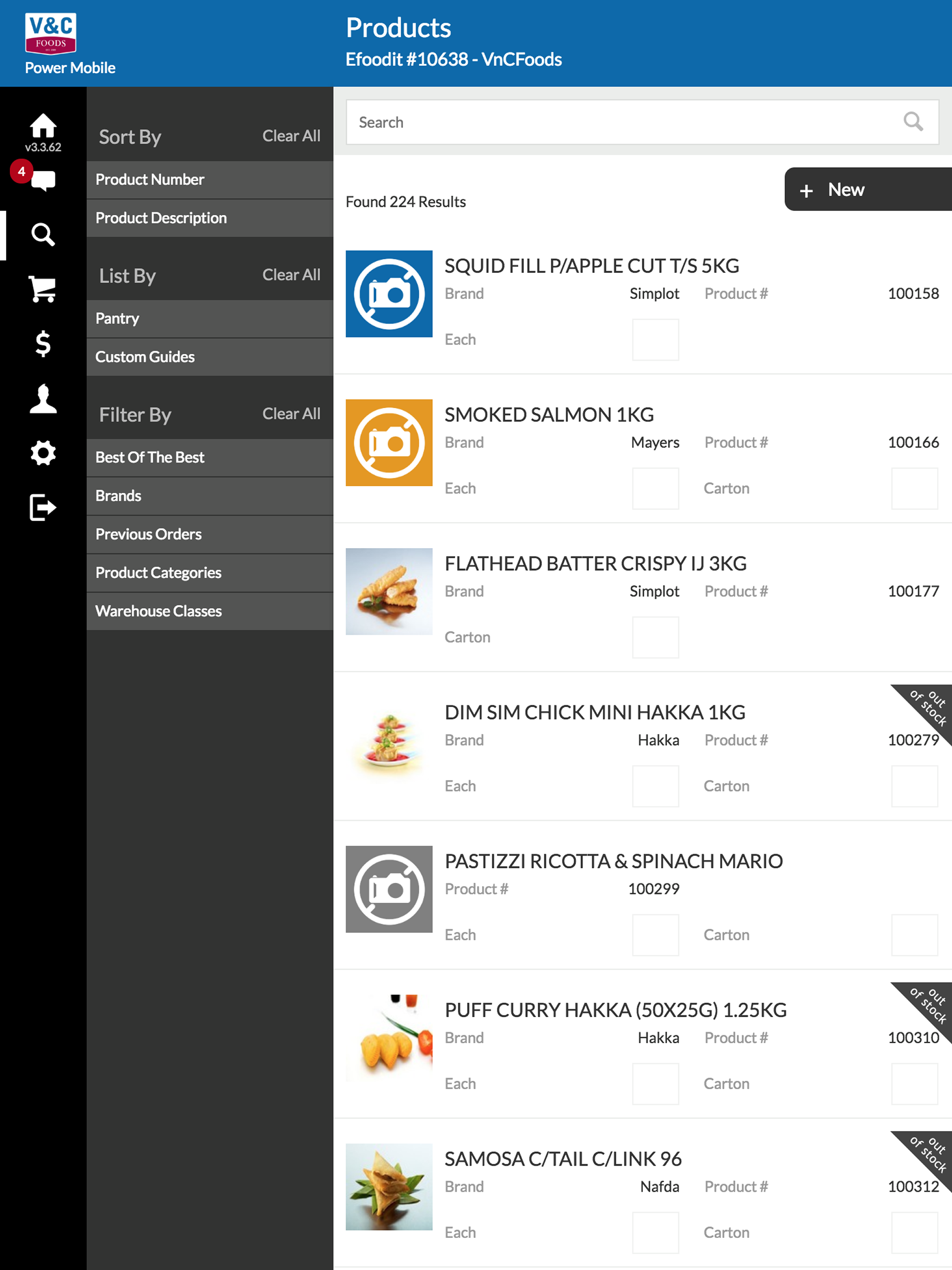Click the New product button

coord(867,190)
